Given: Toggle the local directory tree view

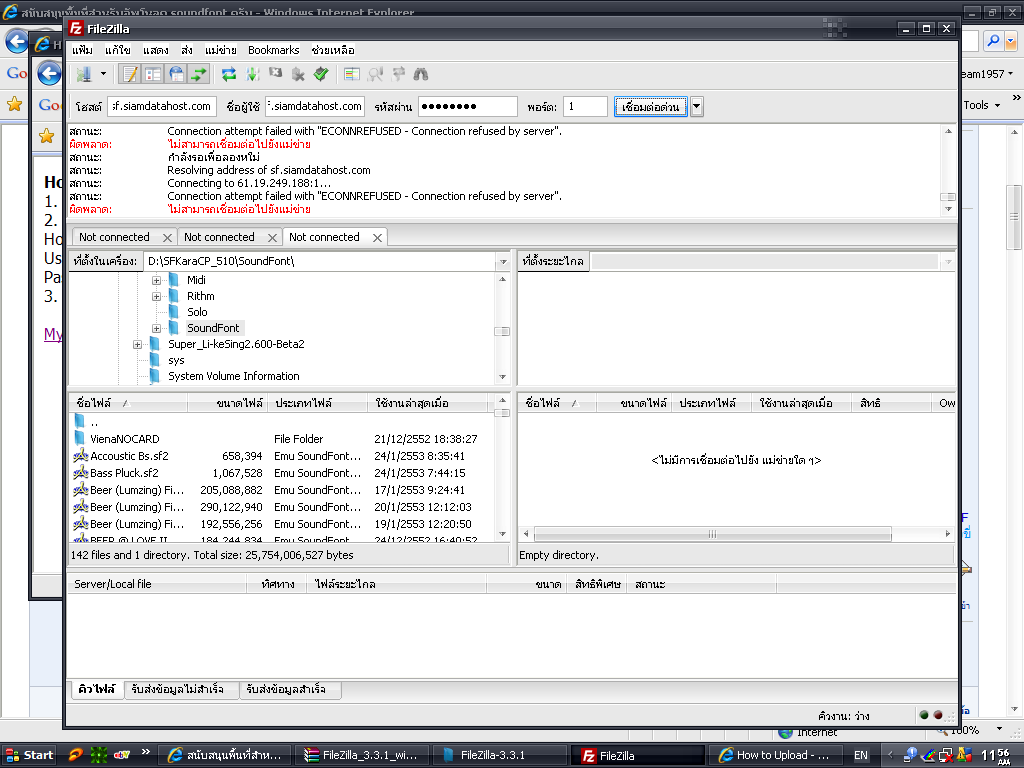Looking at the screenshot, I should click(x=153, y=74).
